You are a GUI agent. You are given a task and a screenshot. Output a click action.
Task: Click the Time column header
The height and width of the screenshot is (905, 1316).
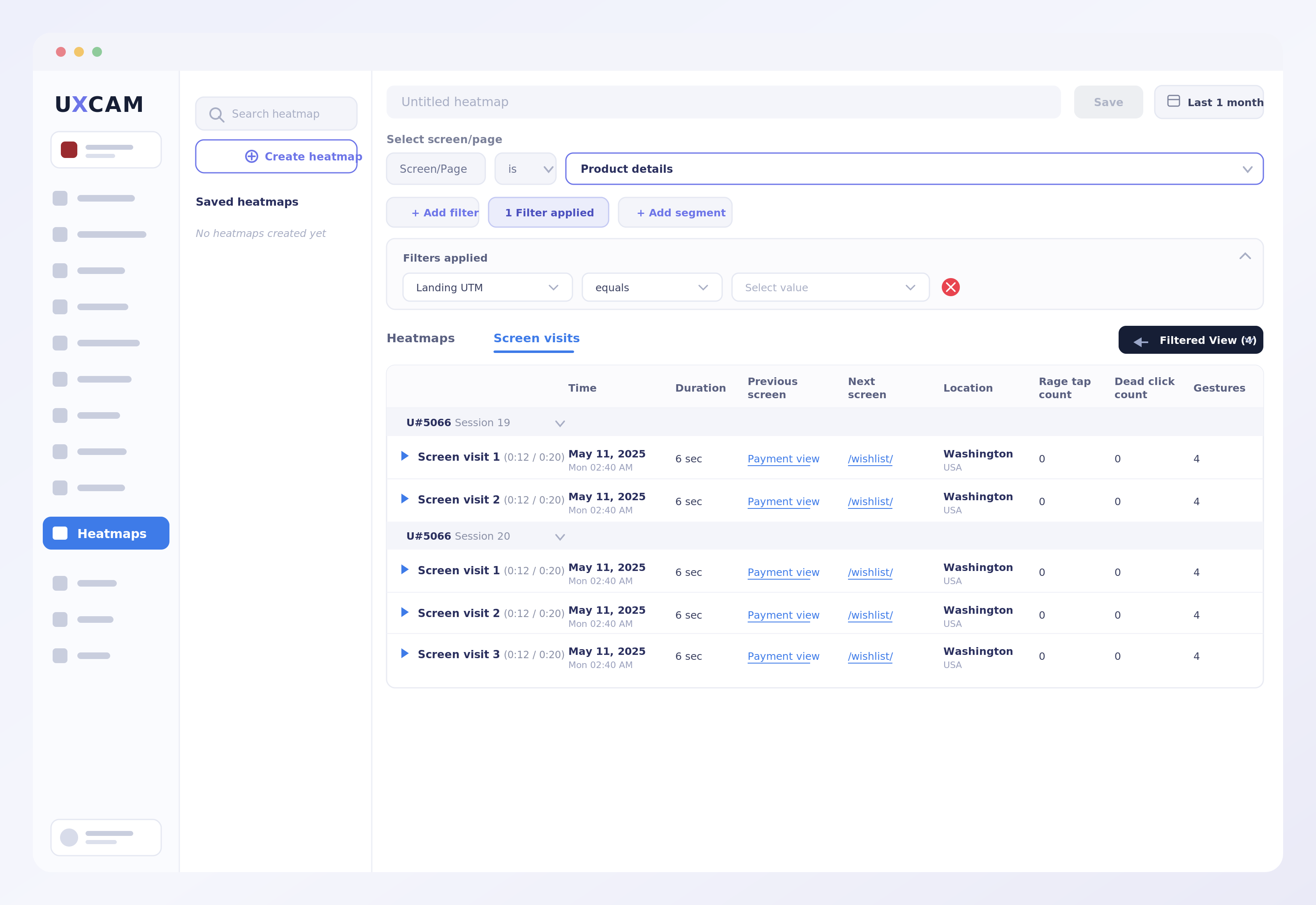pyautogui.click(x=582, y=388)
